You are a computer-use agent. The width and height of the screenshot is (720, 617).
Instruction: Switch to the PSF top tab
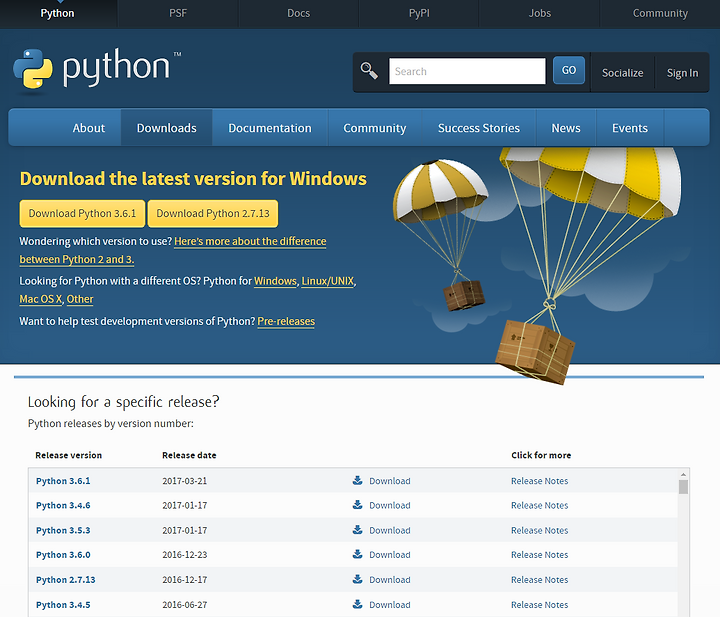click(x=178, y=13)
